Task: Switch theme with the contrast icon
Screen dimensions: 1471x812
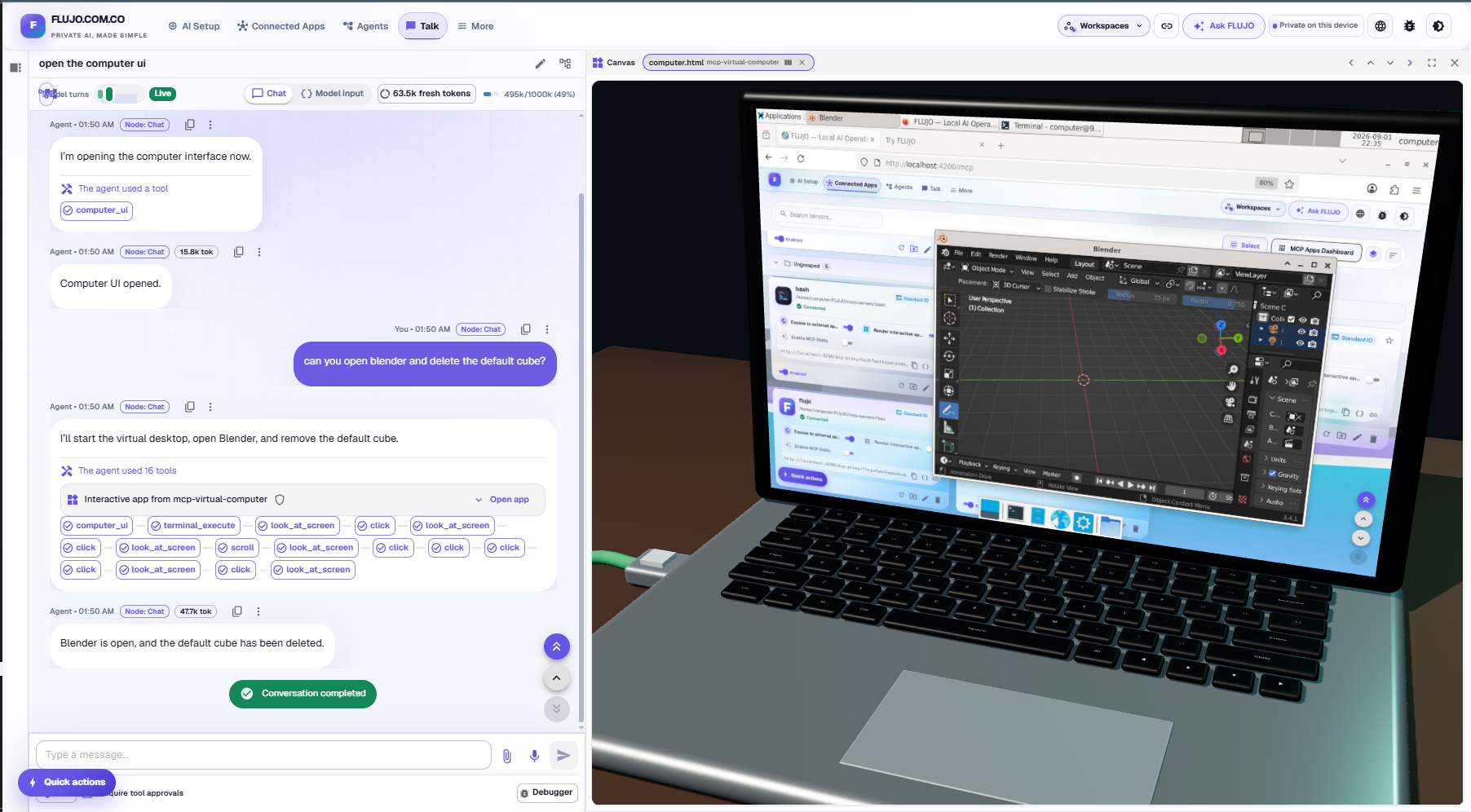Action: pos(1438,26)
